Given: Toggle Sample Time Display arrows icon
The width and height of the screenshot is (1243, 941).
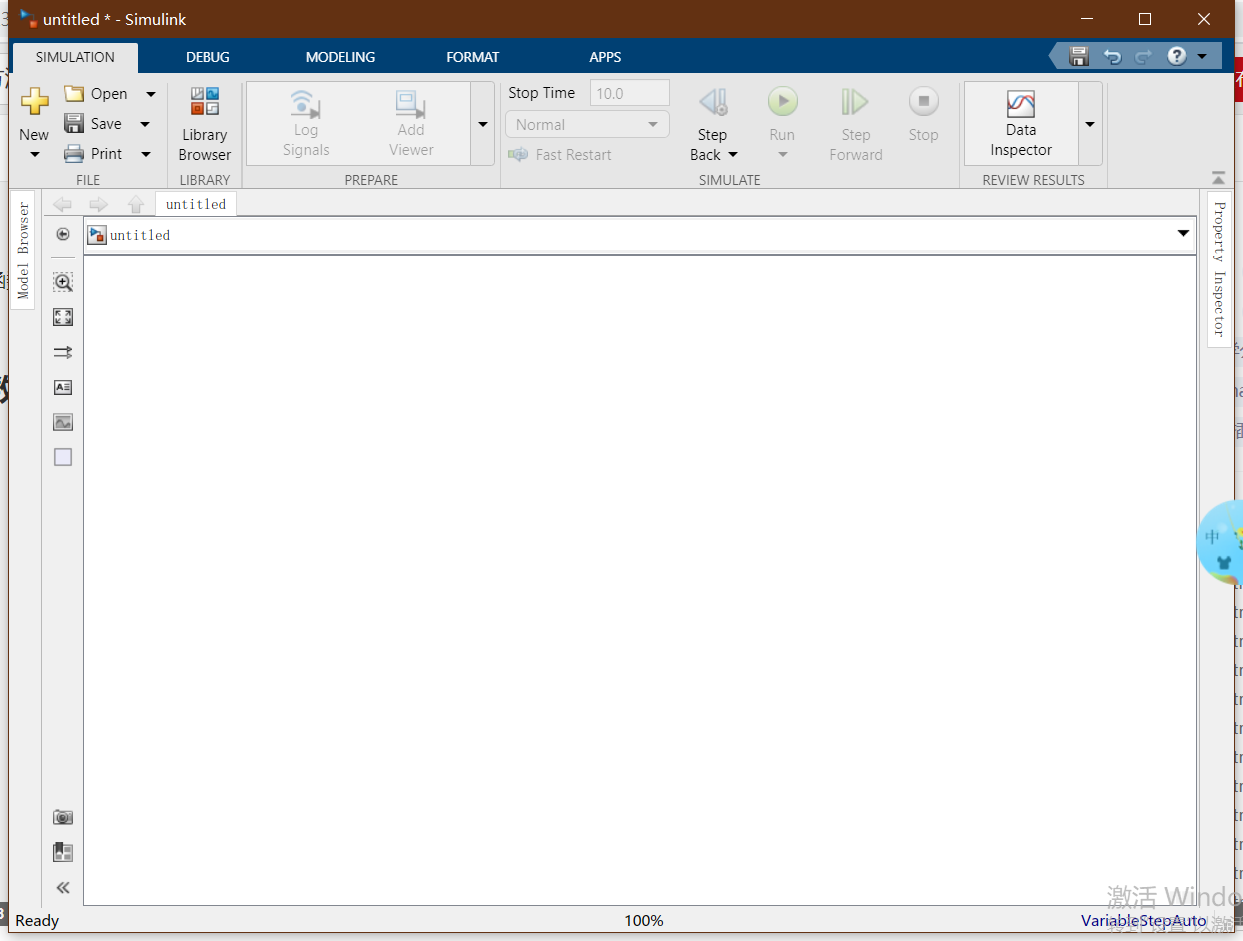Looking at the screenshot, I should [63, 352].
